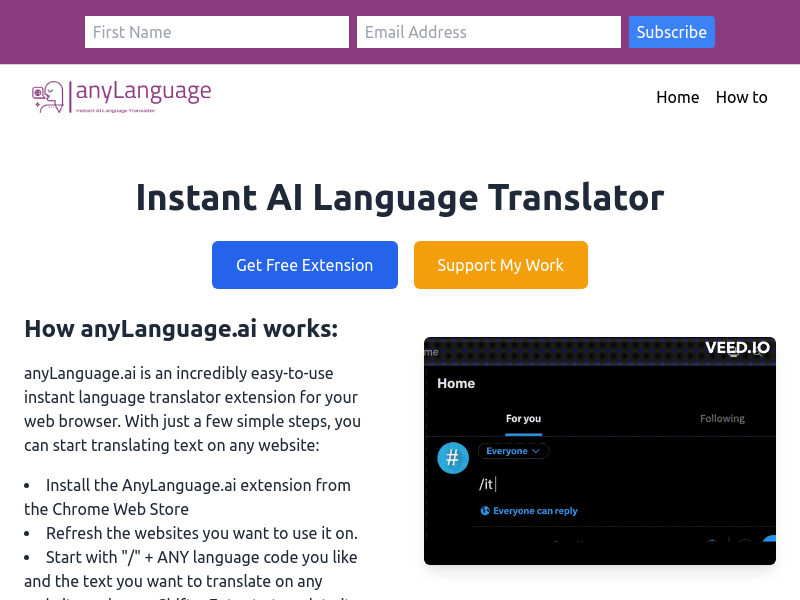
Task: Click the Get Free Extension button
Action: click(x=305, y=265)
